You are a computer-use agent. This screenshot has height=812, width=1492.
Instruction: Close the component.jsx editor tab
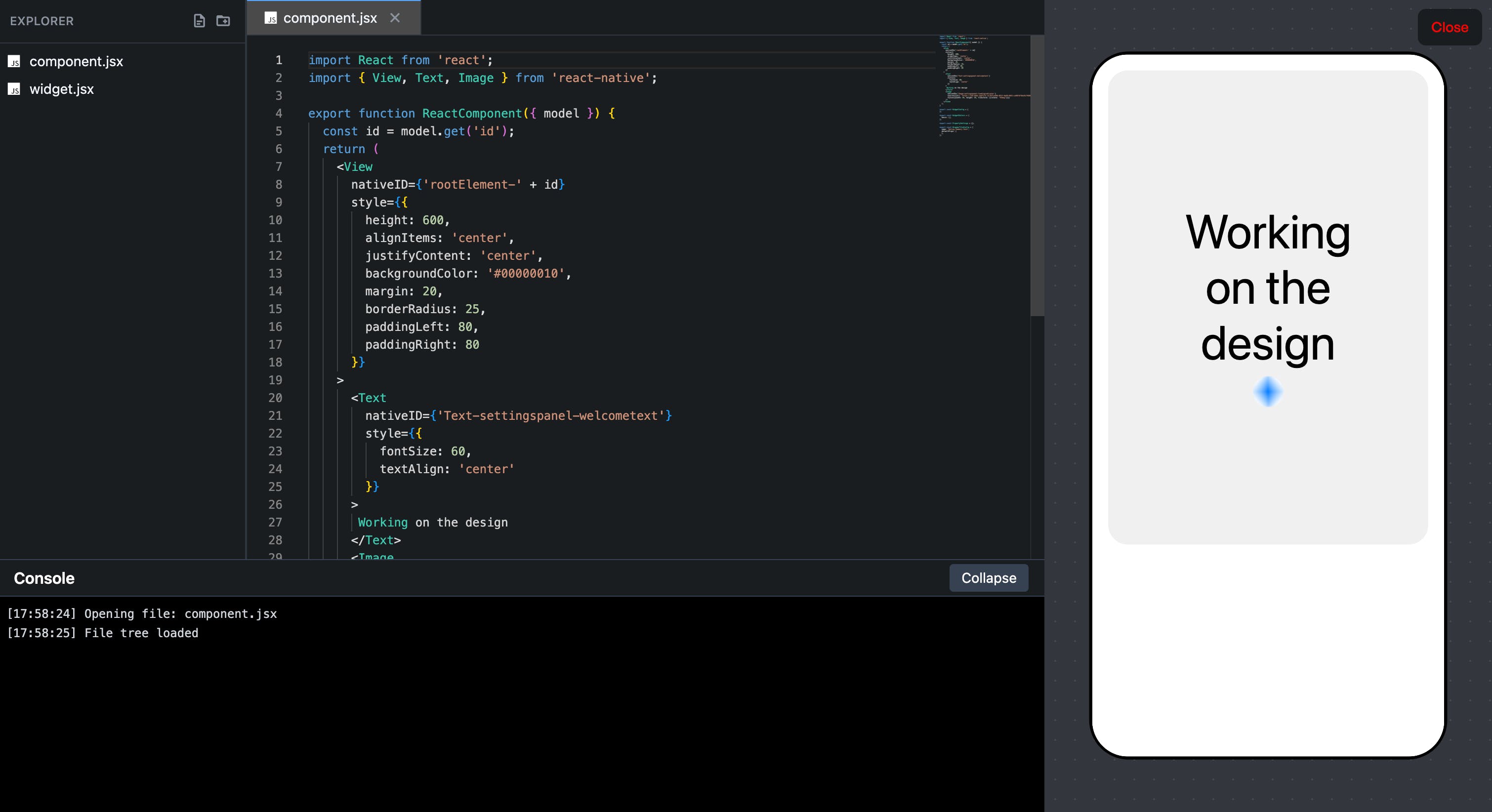[395, 18]
